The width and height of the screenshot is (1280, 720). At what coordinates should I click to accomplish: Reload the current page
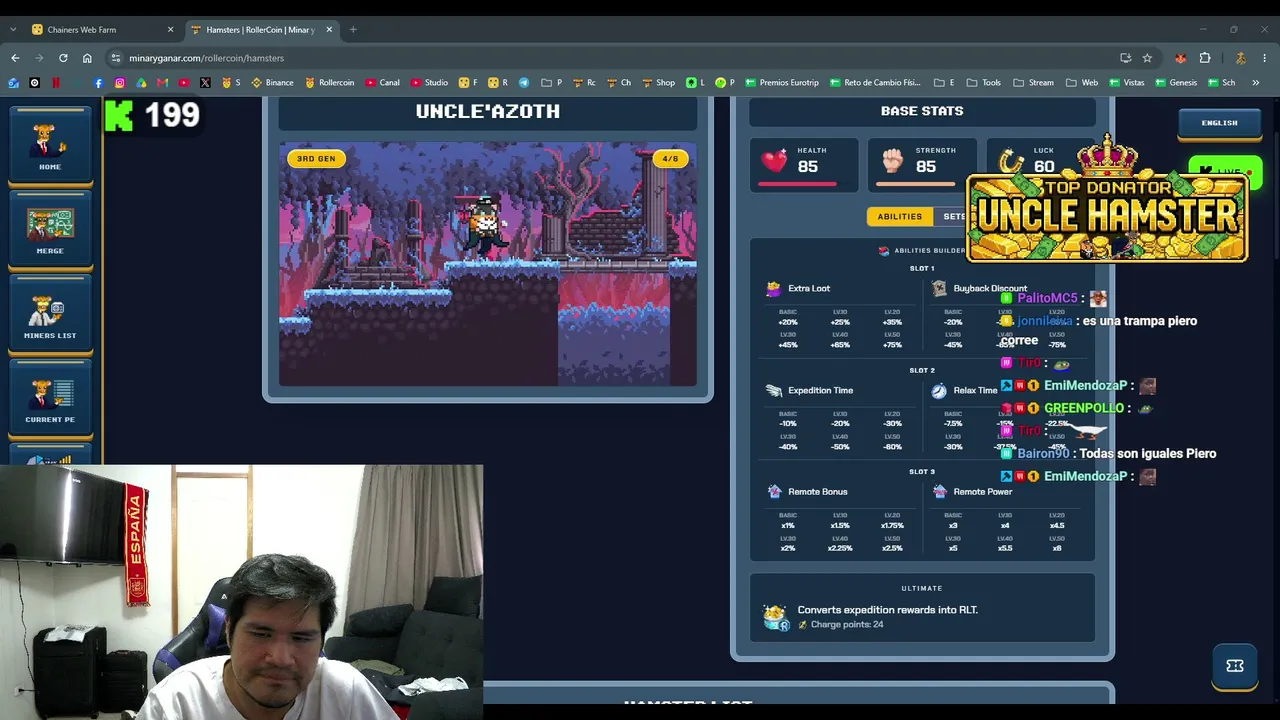(x=63, y=58)
